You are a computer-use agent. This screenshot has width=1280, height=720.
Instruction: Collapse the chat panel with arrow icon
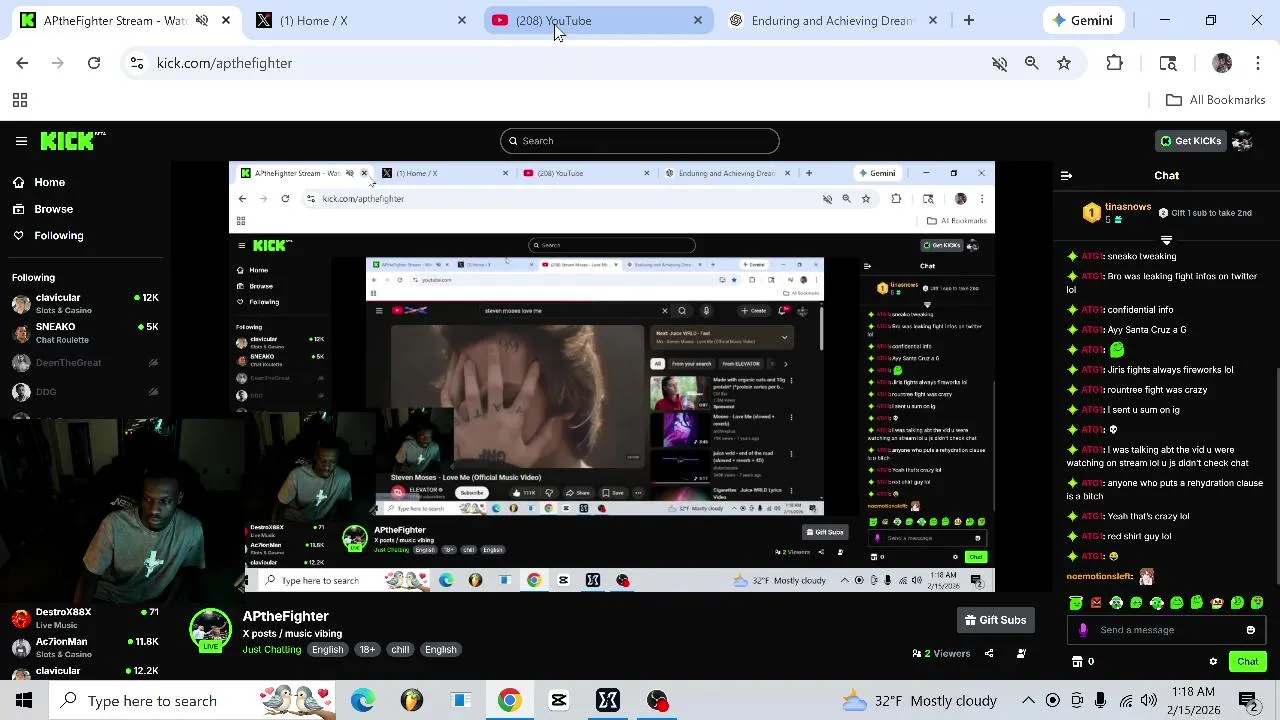[1066, 175]
